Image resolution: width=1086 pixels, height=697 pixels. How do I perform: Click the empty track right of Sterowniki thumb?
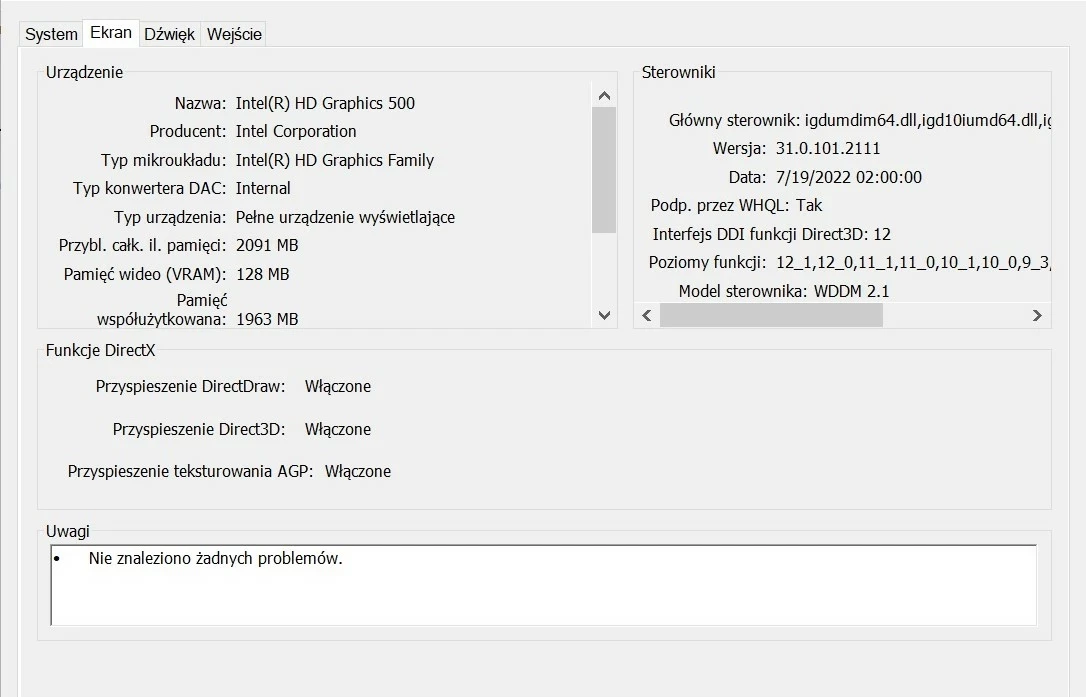954,315
